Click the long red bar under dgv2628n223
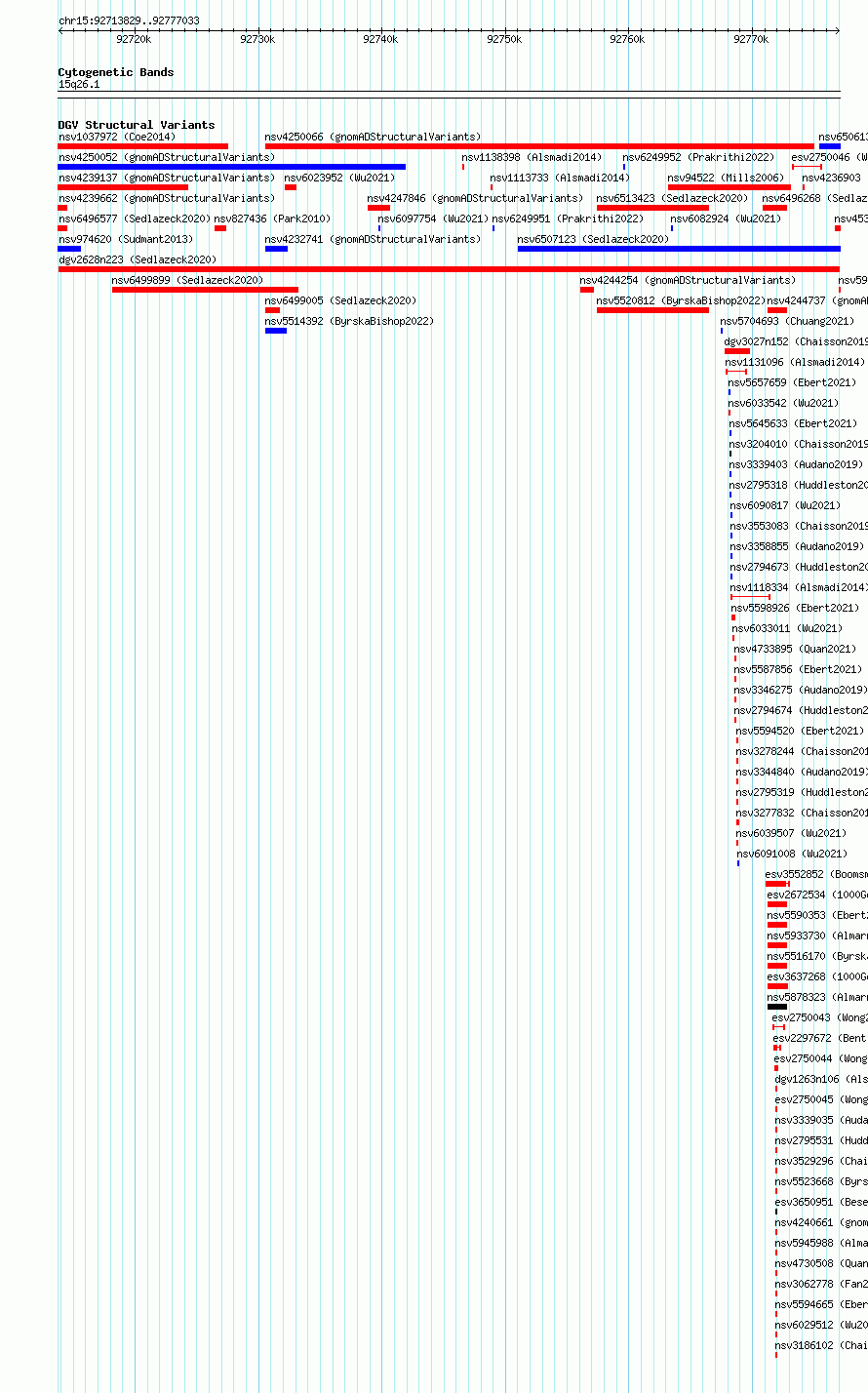 (449, 269)
